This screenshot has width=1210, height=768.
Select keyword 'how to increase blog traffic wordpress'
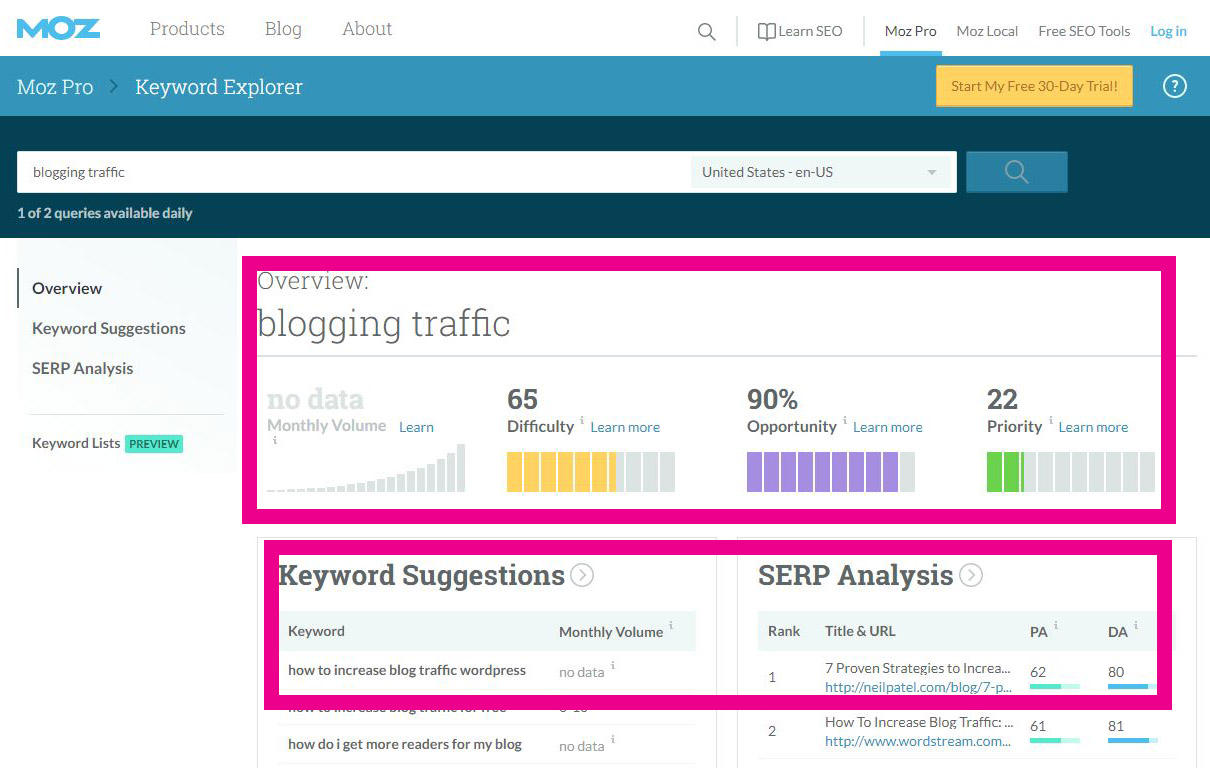click(x=407, y=670)
